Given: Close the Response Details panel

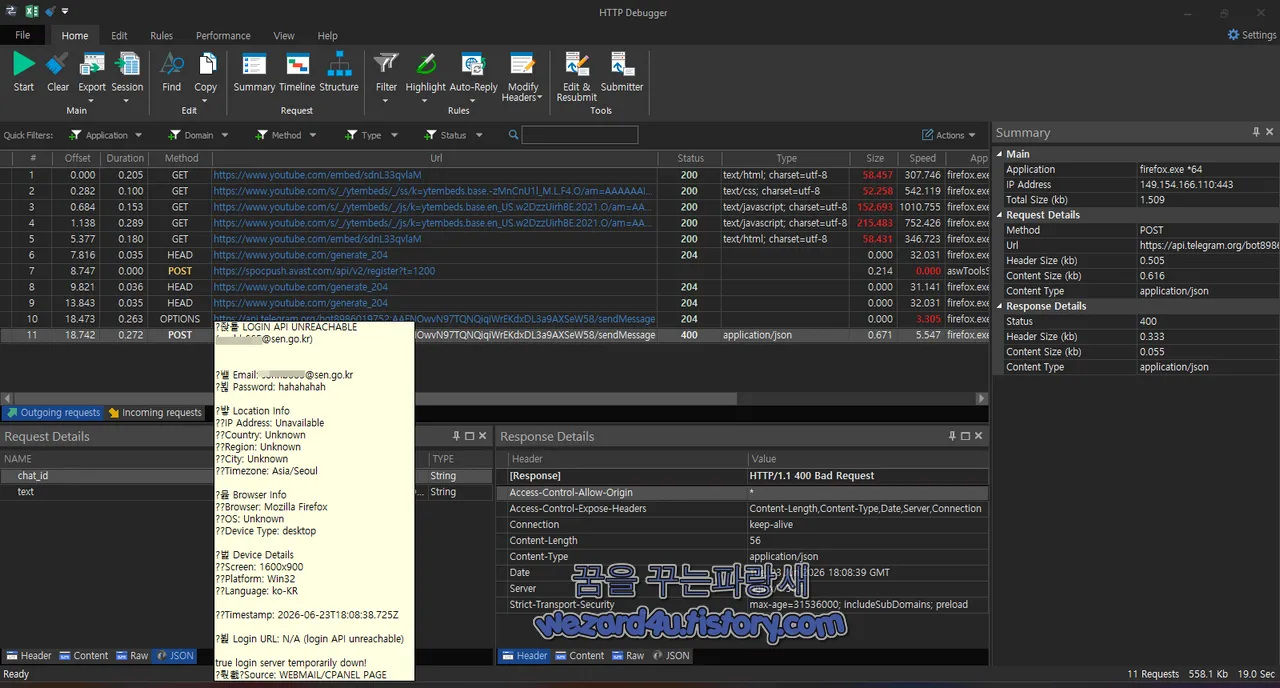Looking at the screenshot, I should click(980, 436).
